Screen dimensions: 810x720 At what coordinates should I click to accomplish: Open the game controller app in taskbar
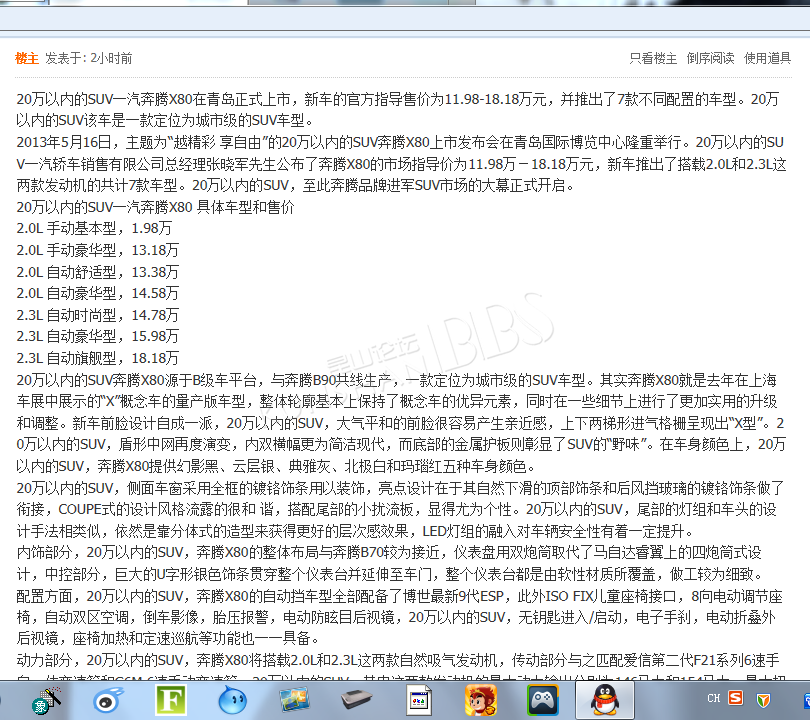pyautogui.click(x=542, y=700)
